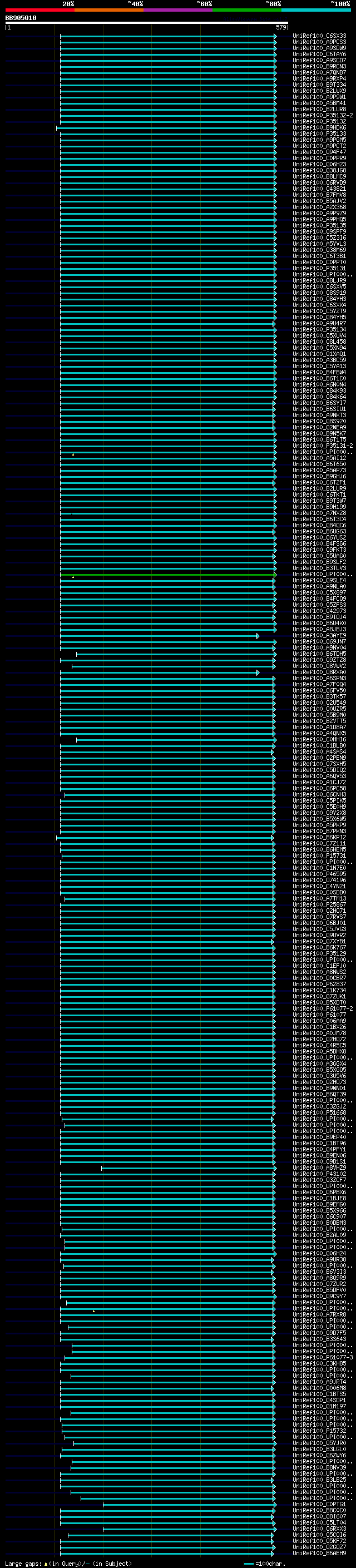Open the UniRef100_P35132-2 entry
The height and width of the screenshot is (1568, 356).
click(323, 116)
